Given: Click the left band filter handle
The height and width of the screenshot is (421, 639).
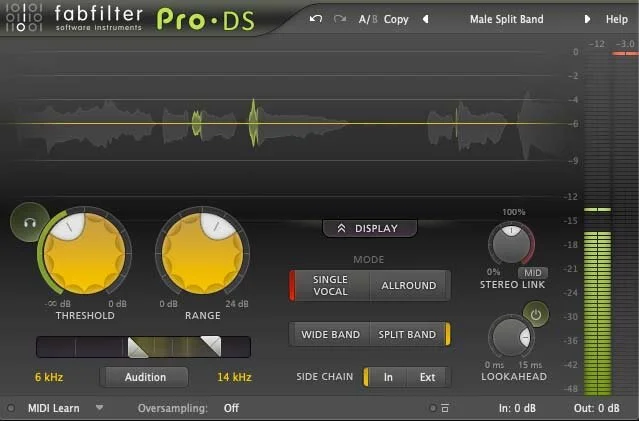Looking at the screenshot, I should [x=137, y=348].
